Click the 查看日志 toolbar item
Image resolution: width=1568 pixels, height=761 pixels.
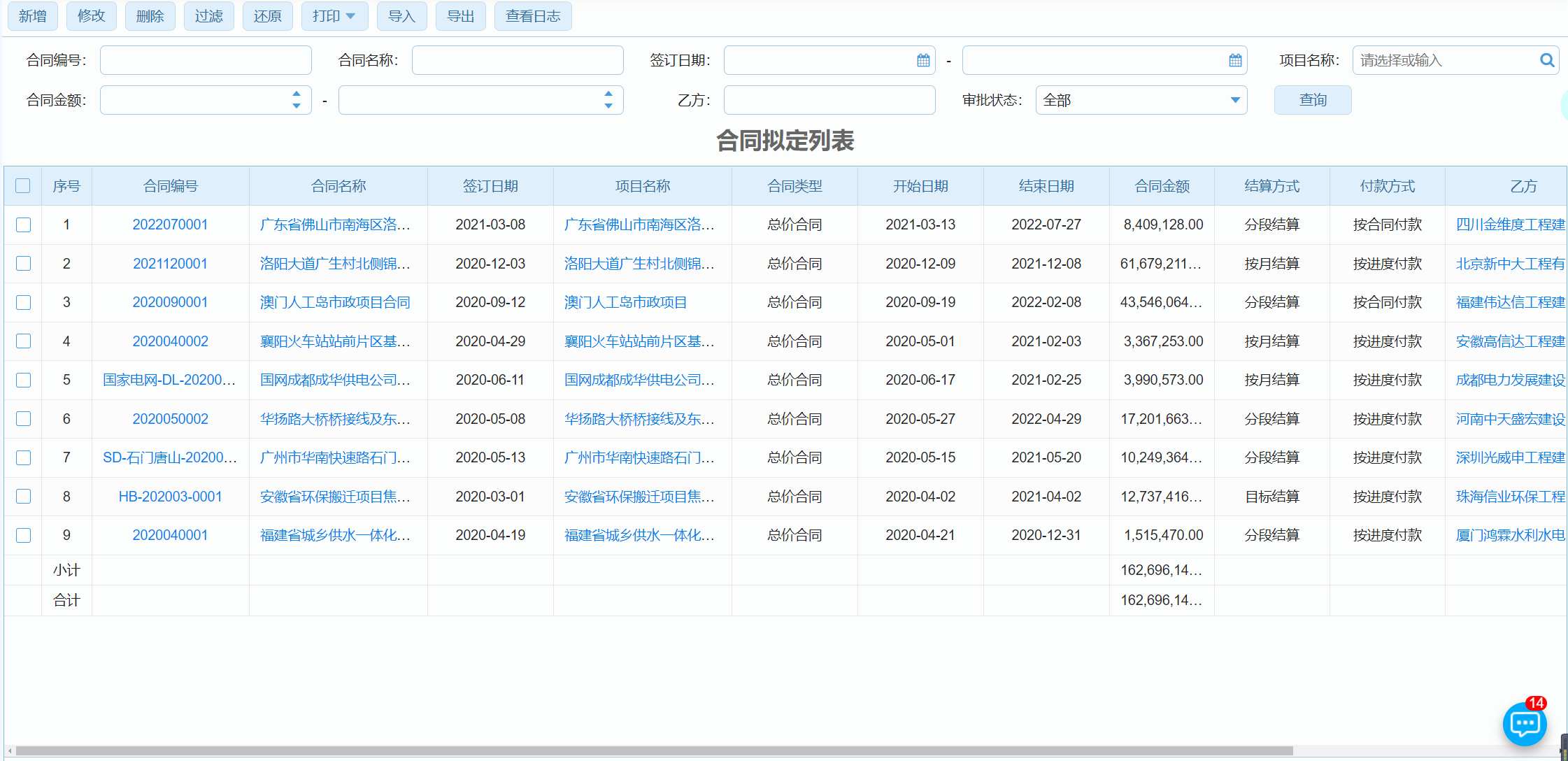[x=533, y=16]
